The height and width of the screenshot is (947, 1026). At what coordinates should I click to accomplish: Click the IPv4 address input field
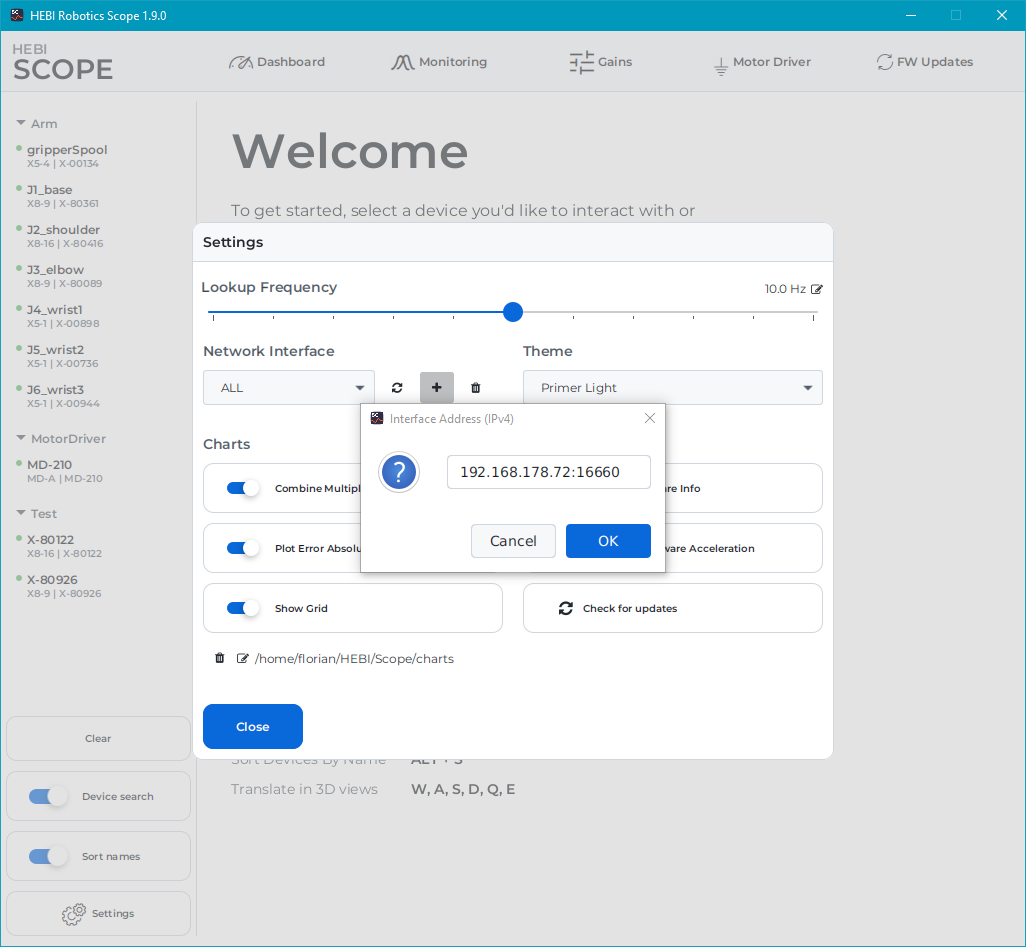tap(548, 471)
